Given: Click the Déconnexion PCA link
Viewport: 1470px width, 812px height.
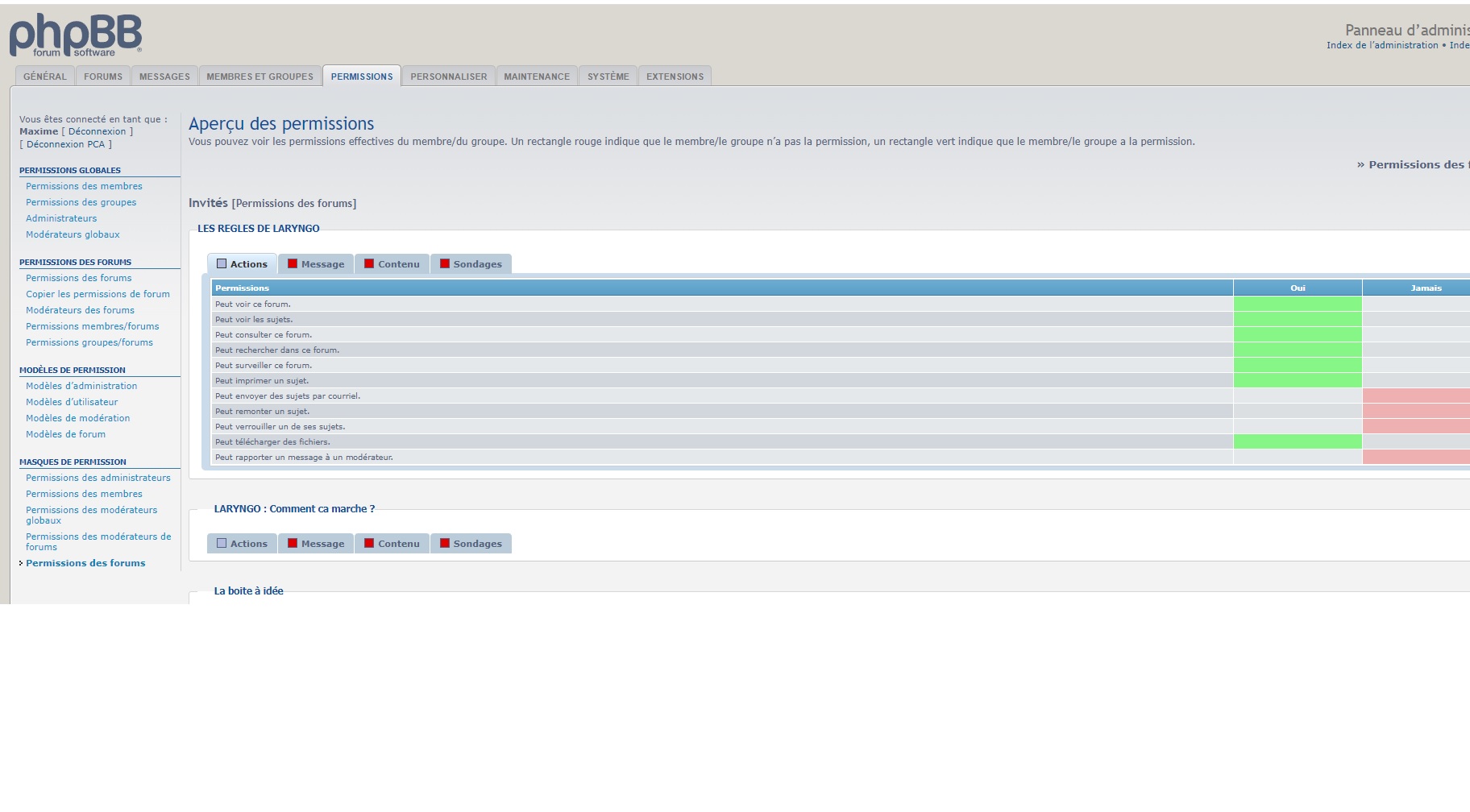Looking at the screenshot, I should coord(65,144).
